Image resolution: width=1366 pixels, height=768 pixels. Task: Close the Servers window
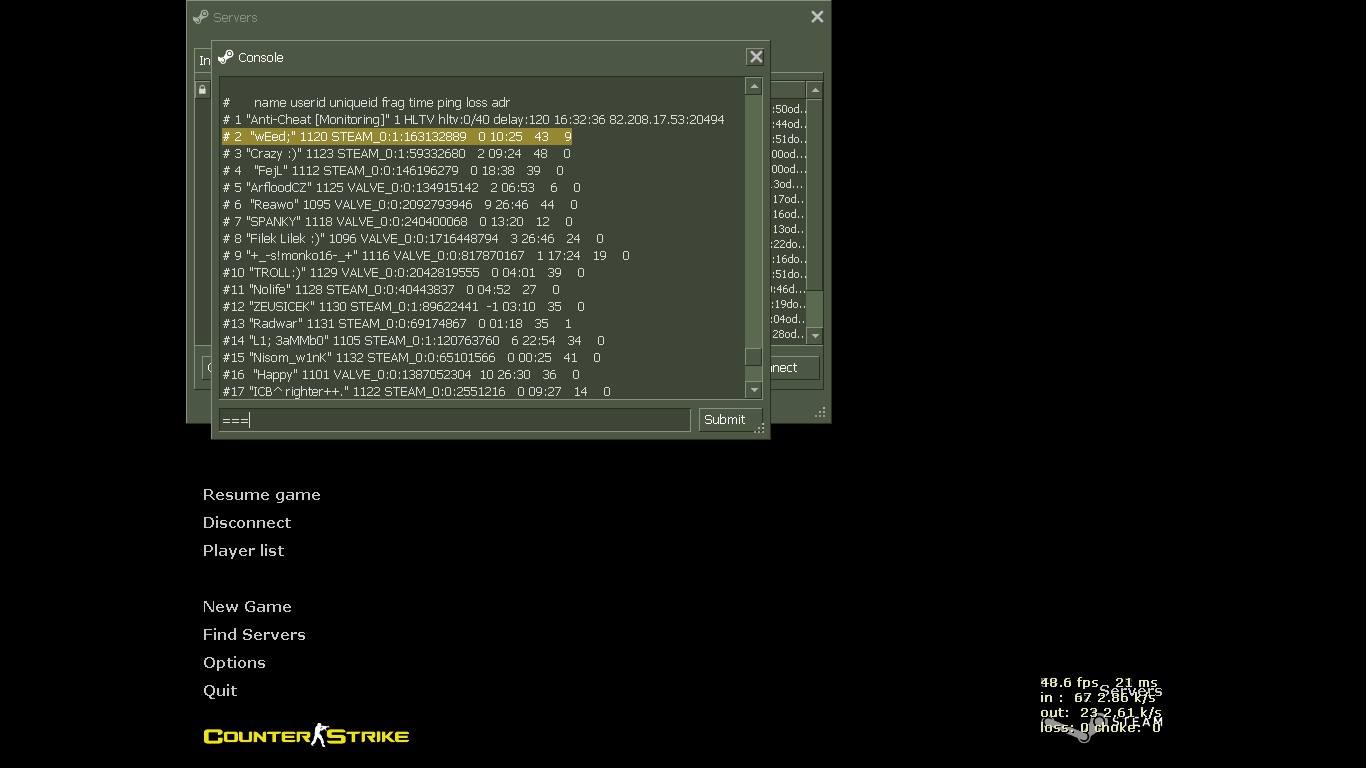(x=817, y=17)
